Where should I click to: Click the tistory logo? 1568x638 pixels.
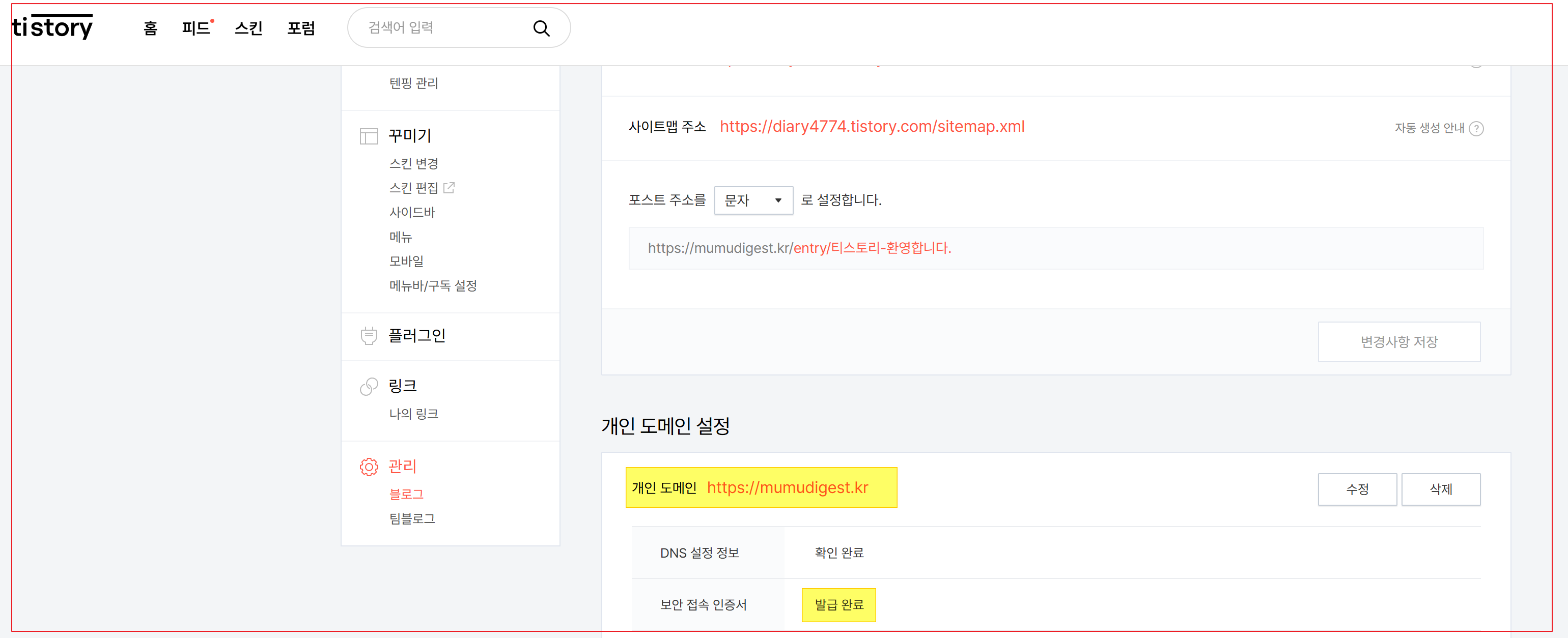coord(52,27)
